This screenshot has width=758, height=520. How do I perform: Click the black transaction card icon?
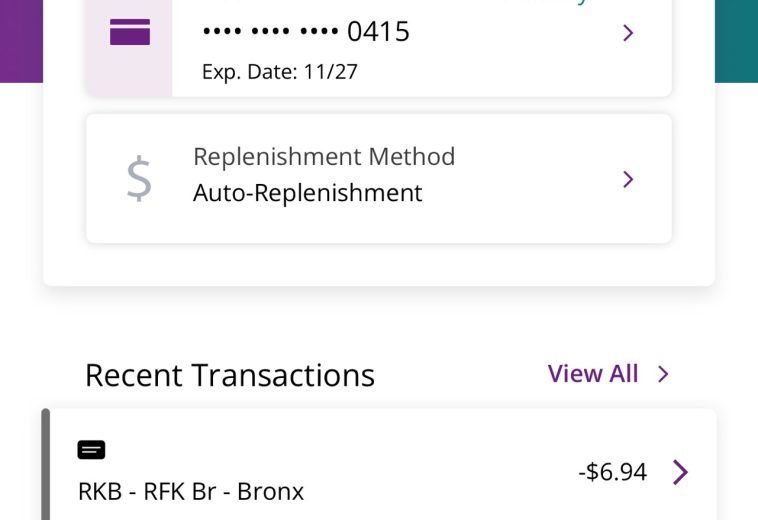point(91,450)
